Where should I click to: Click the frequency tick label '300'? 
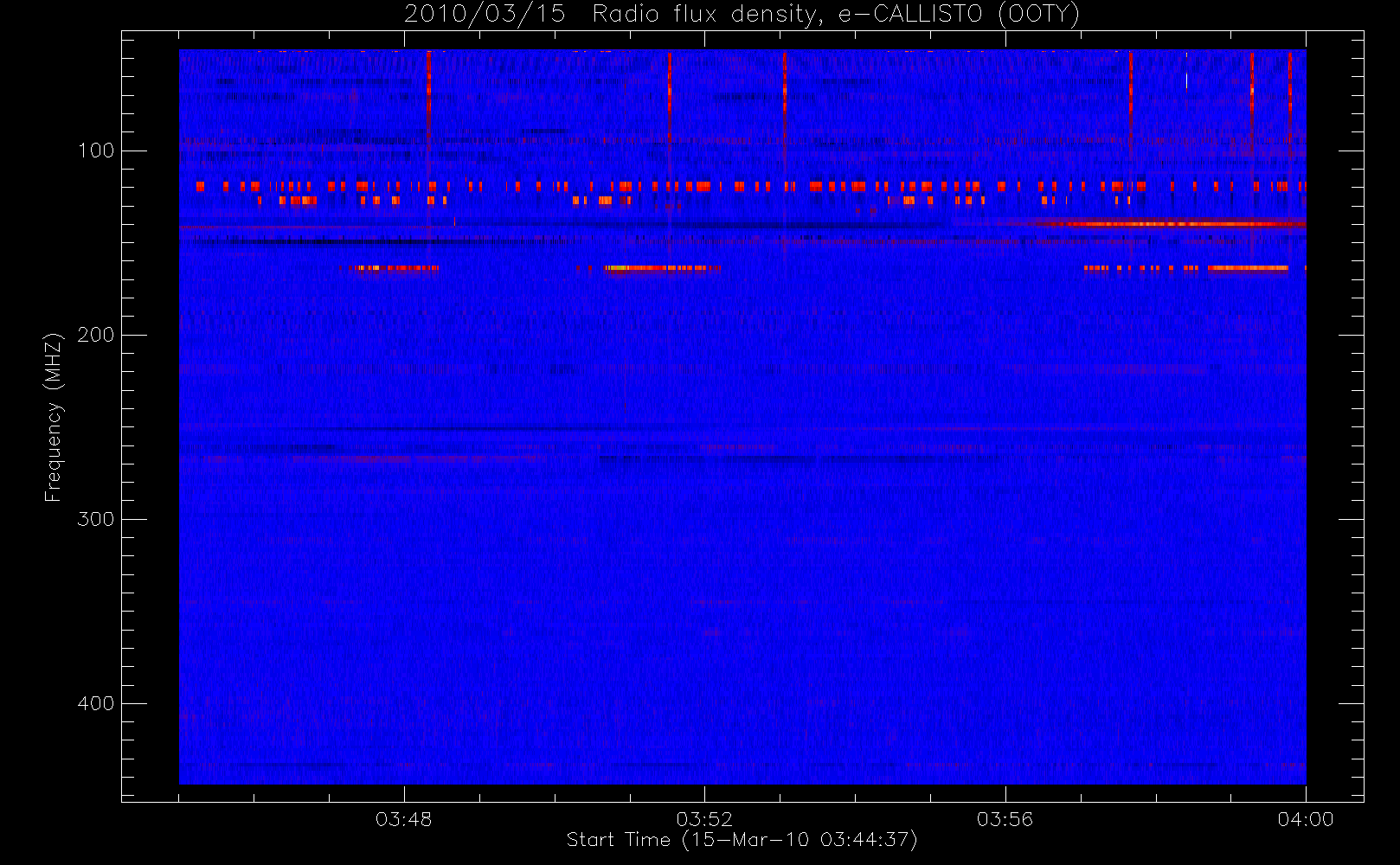[96, 519]
